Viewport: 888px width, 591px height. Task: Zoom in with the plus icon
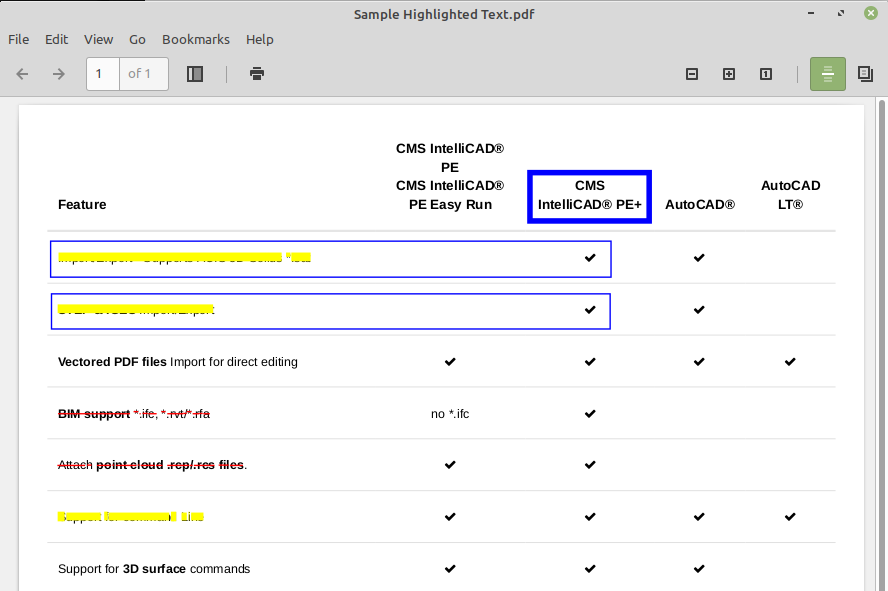(729, 74)
